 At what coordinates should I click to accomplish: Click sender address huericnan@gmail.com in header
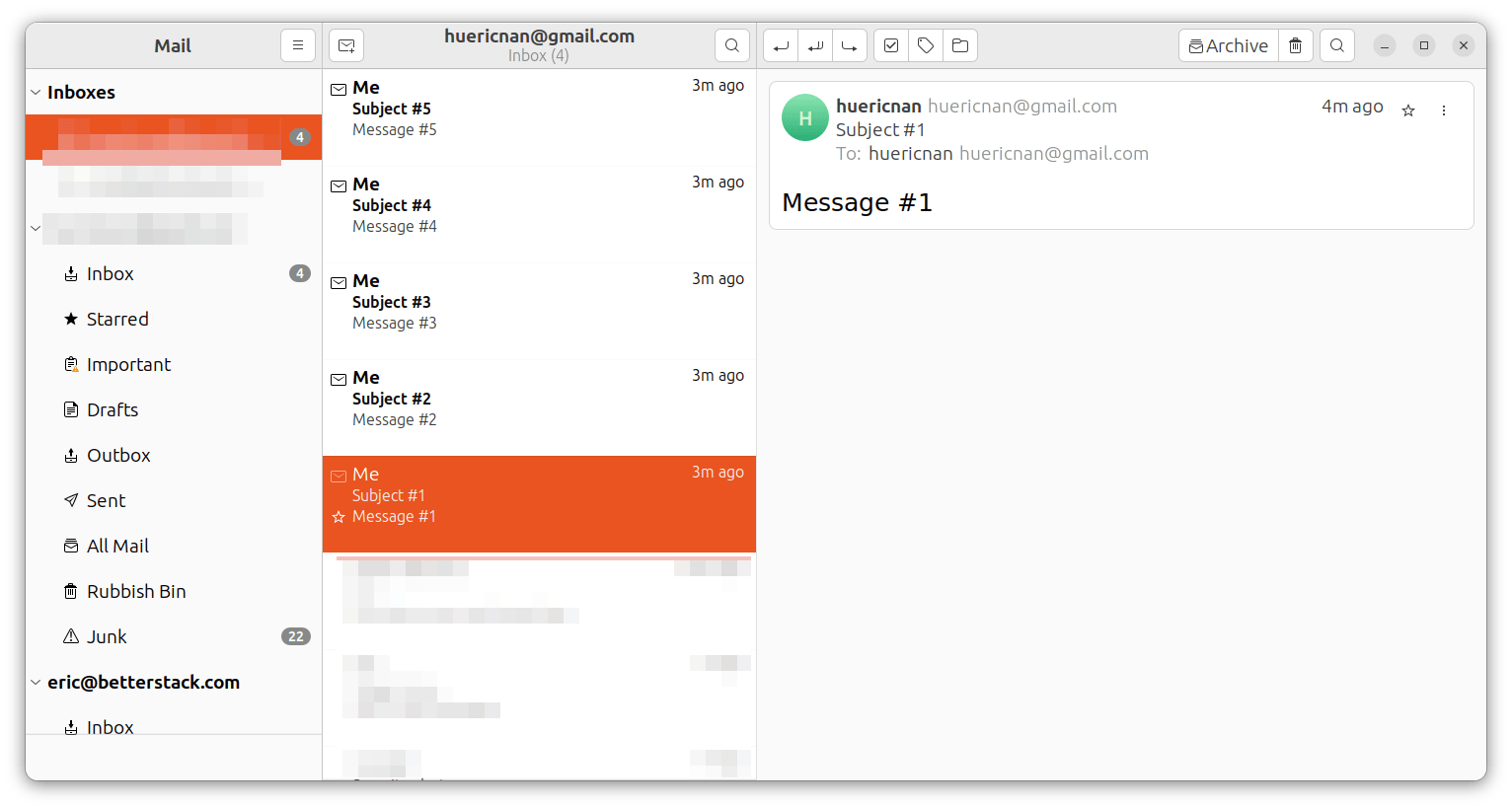coord(1022,106)
